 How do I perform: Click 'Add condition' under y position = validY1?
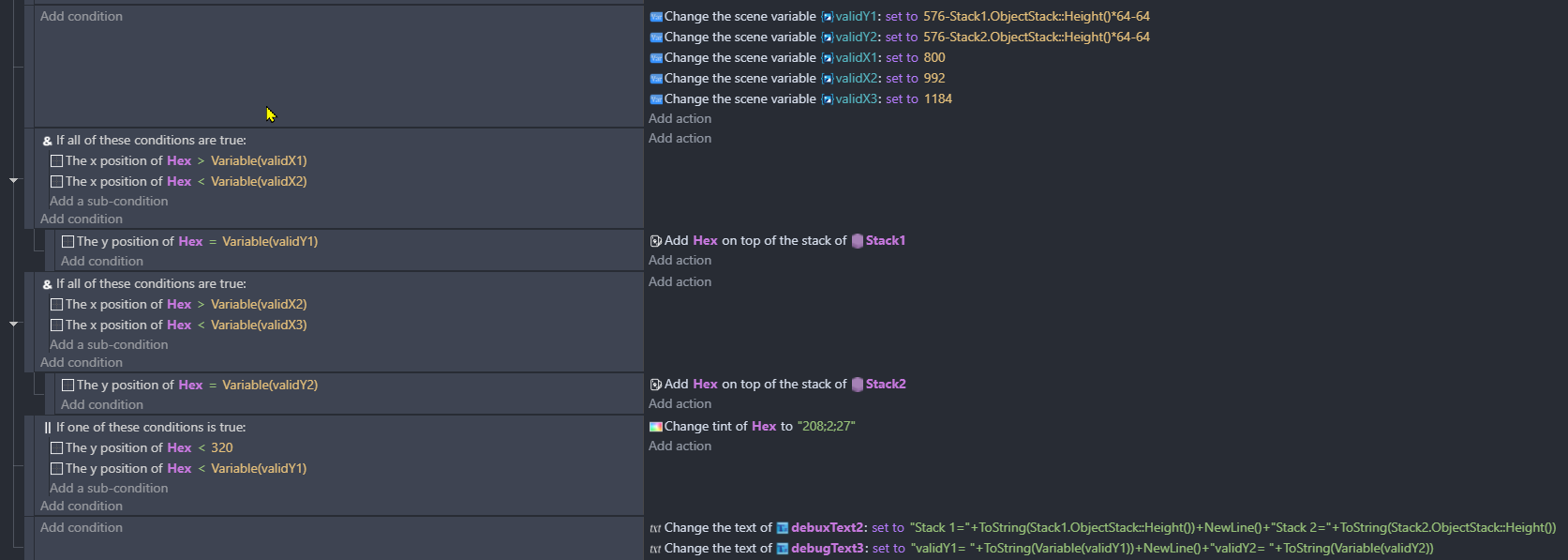coord(102,262)
